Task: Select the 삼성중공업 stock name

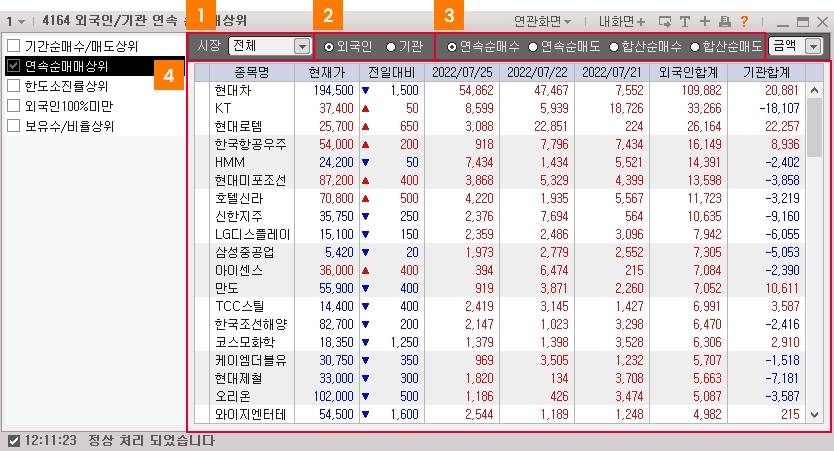Action: click(245, 253)
